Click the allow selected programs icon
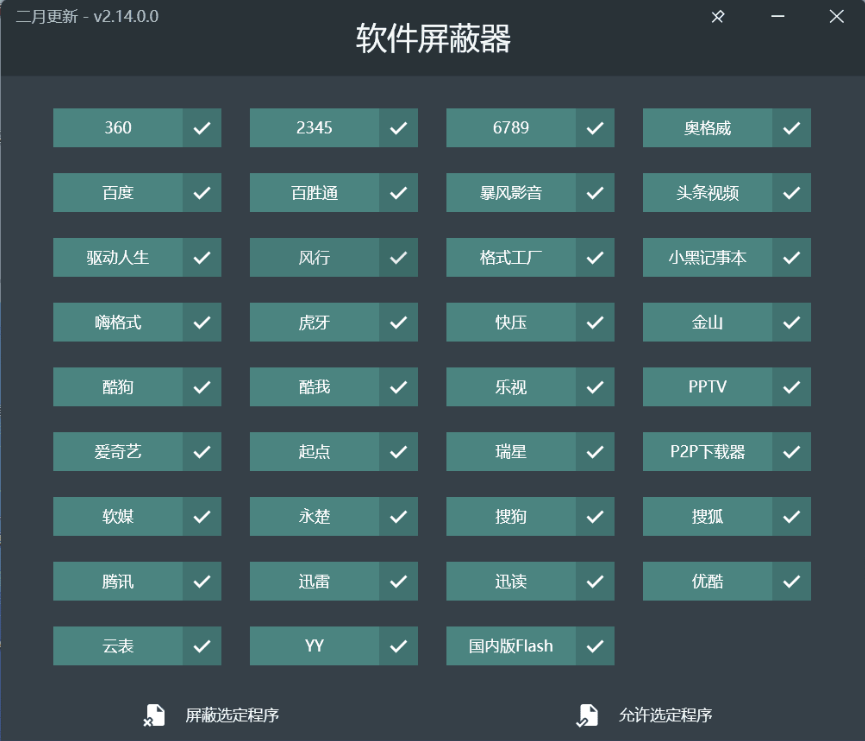 [588, 715]
